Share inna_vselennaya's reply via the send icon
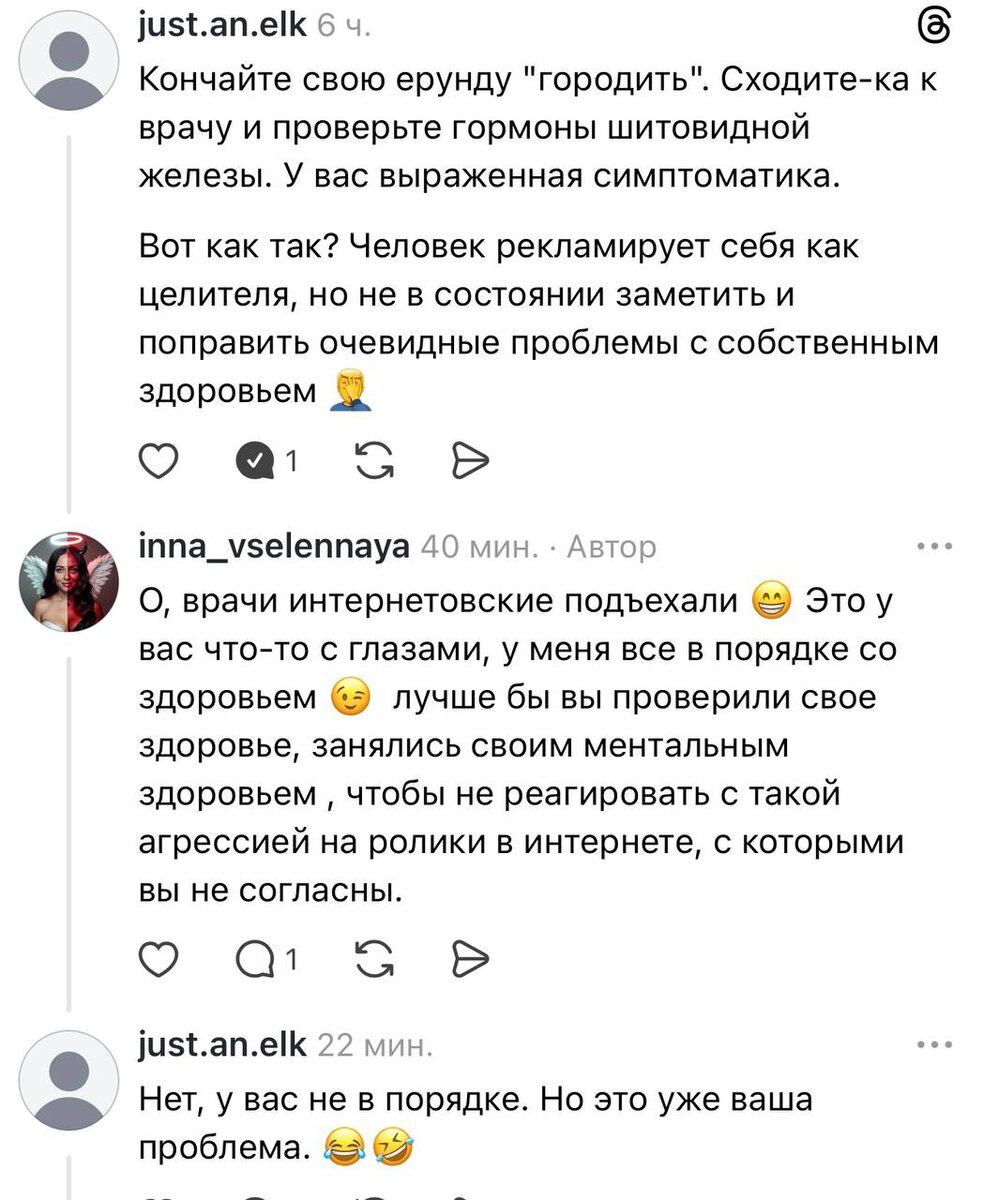983x1200 pixels. coord(469,958)
